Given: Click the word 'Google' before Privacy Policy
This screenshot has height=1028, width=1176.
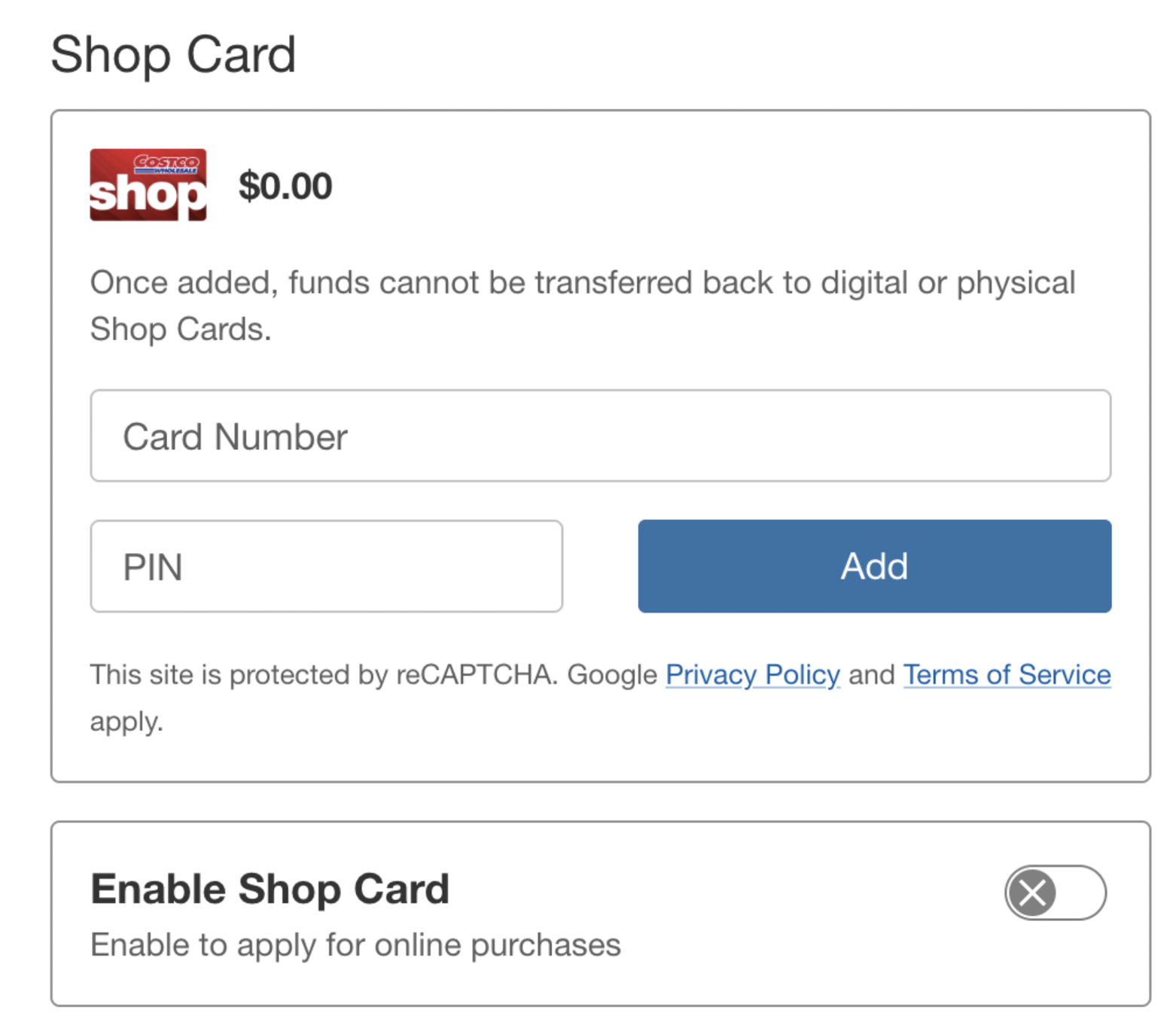Looking at the screenshot, I should click(612, 675).
